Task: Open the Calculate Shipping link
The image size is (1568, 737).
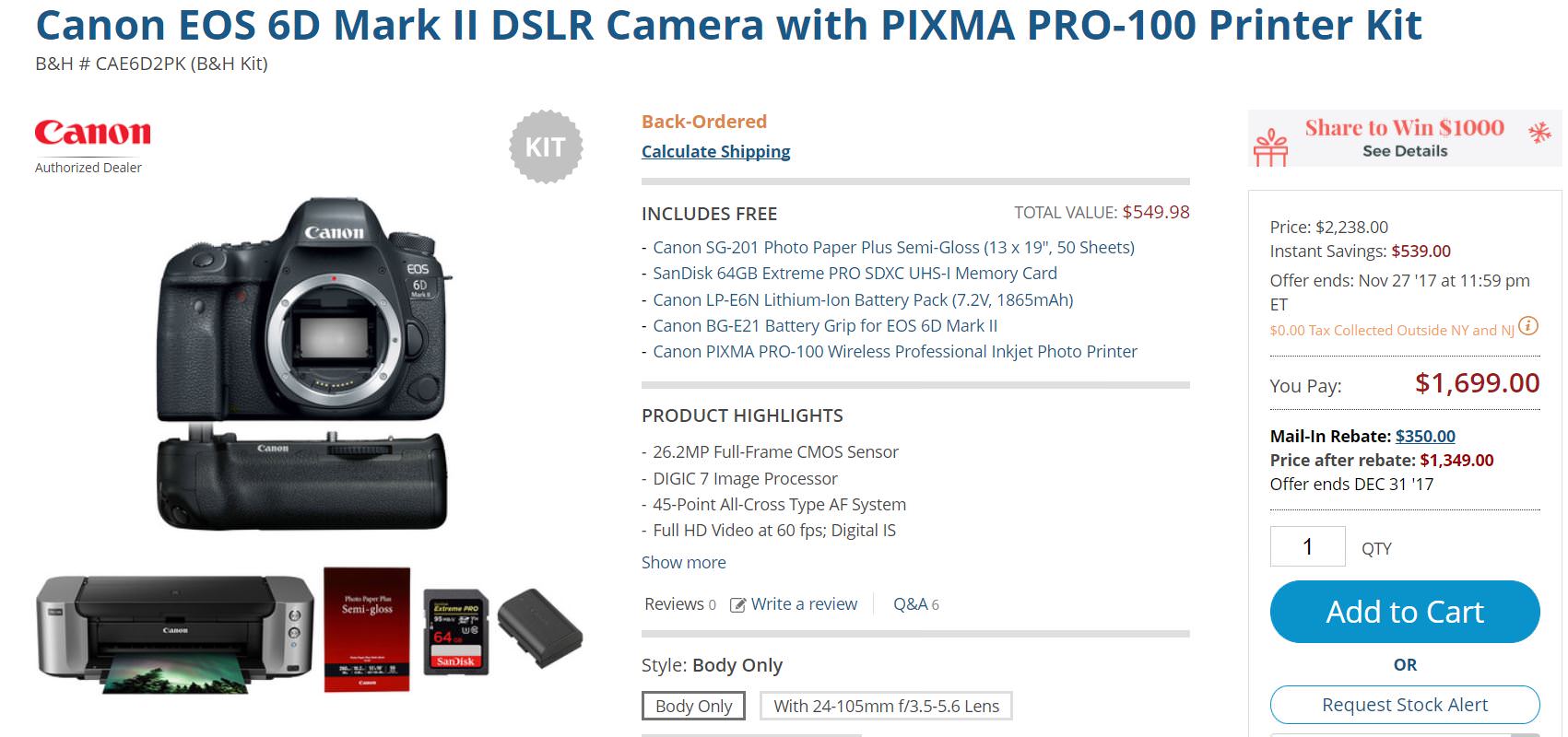Action: point(715,151)
